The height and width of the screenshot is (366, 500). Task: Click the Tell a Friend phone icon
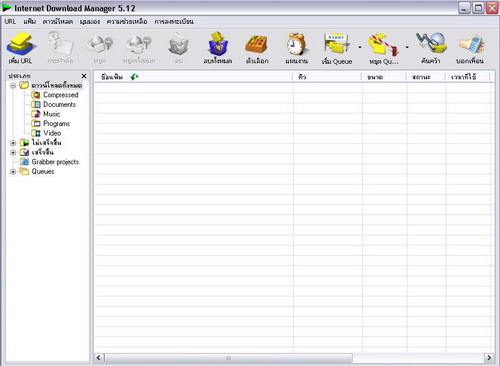471,44
